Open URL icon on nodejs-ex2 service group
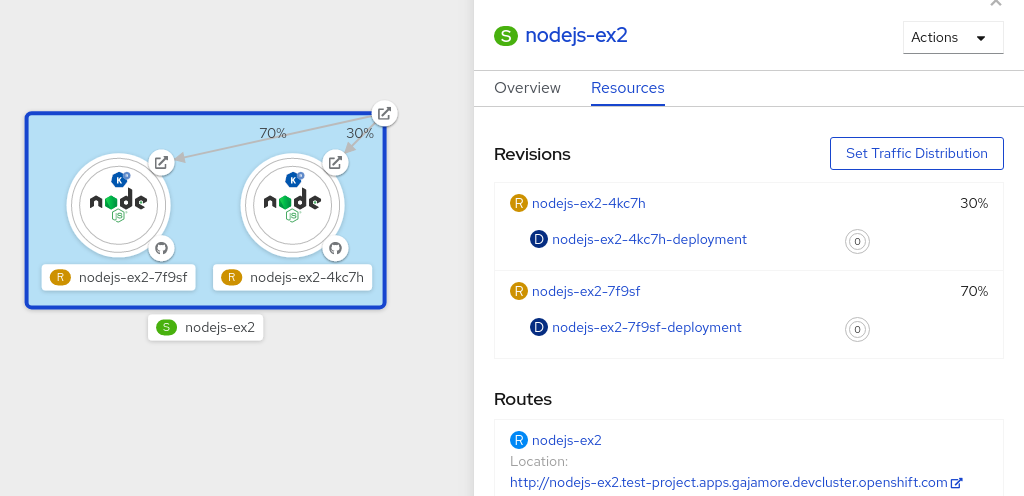This screenshot has width=1024, height=496. point(384,113)
